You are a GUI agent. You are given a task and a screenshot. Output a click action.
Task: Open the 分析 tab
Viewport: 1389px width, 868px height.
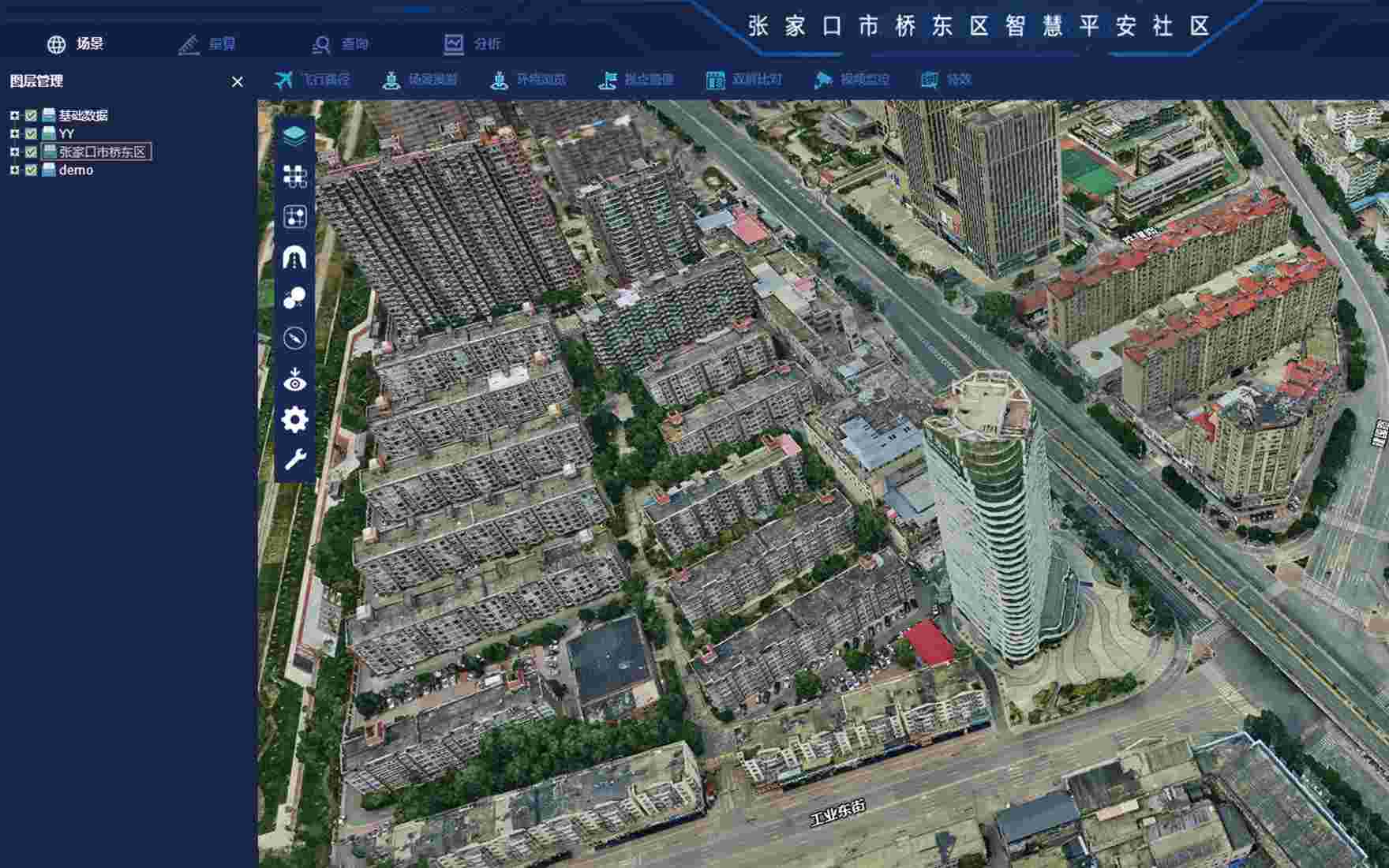[472, 44]
